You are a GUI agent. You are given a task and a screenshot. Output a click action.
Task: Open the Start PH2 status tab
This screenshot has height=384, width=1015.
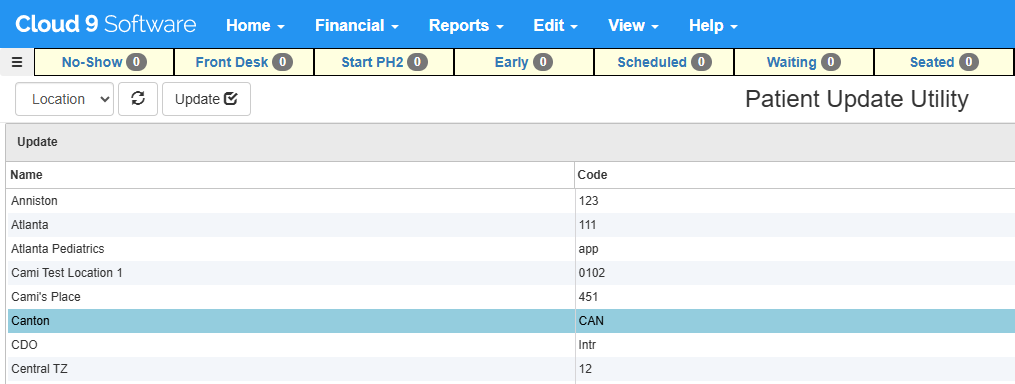click(x=384, y=62)
